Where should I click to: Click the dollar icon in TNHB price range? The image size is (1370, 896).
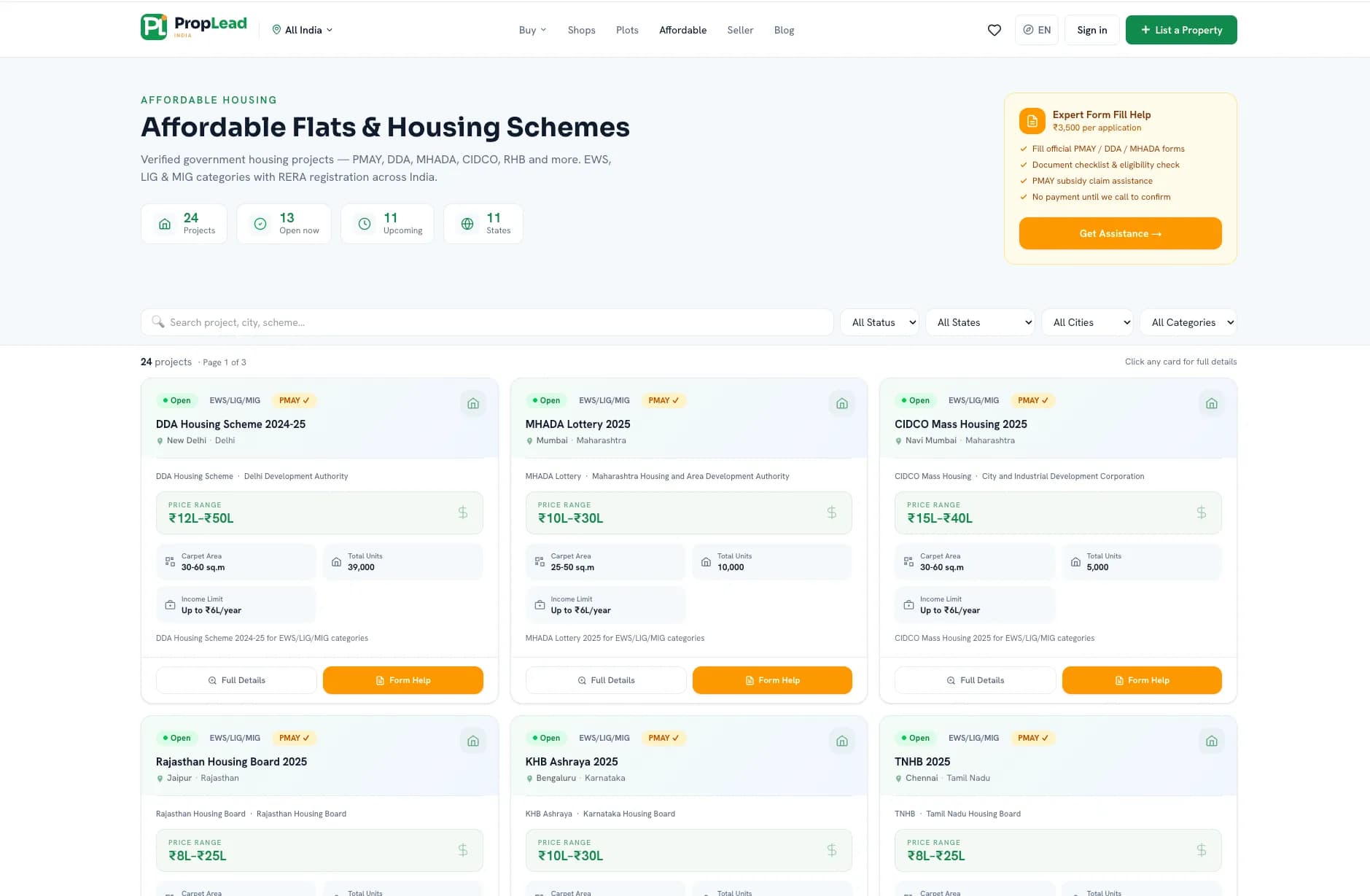pos(1202,850)
